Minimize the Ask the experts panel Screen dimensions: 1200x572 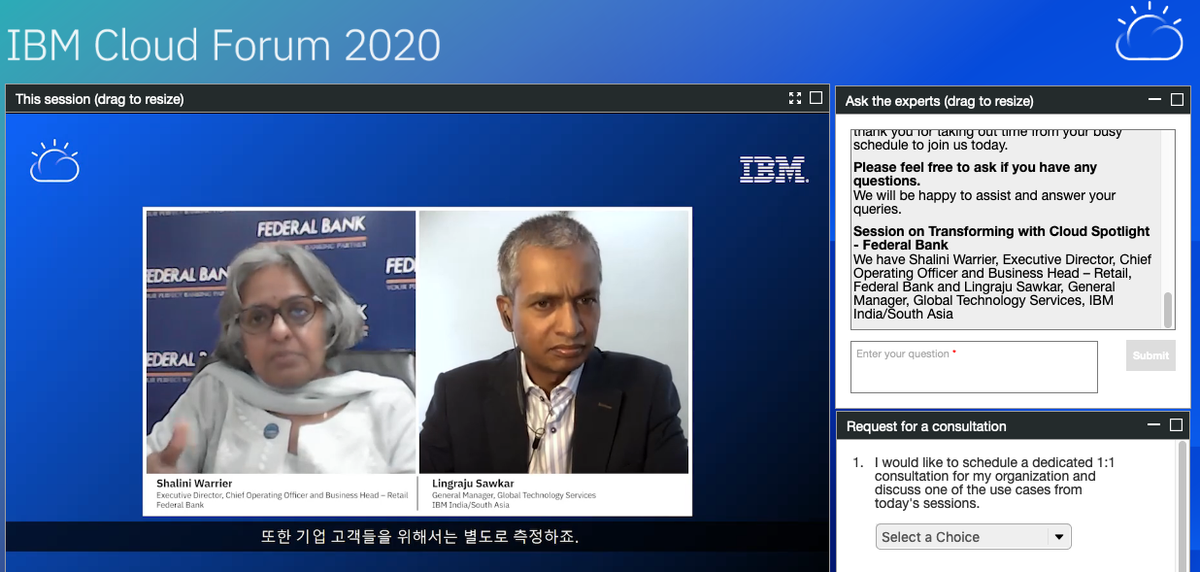(x=1155, y=100)
